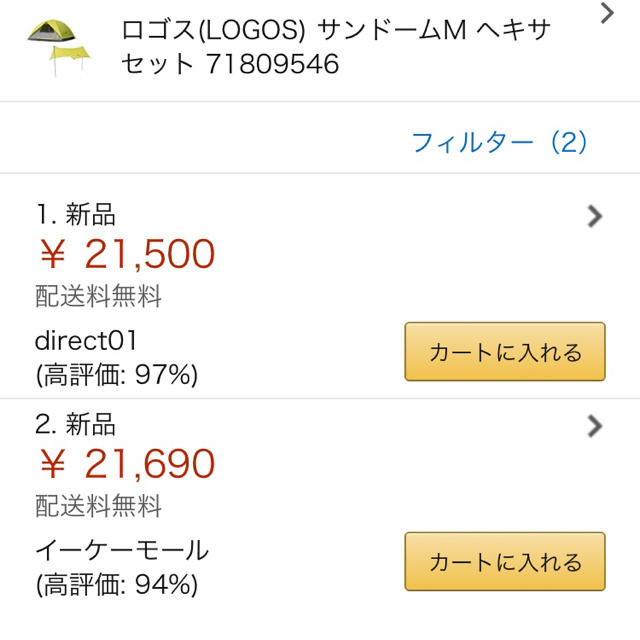
Task: Select the 2. 新品 offer heading
Action: pyautogui.click(x=76, y=424)
